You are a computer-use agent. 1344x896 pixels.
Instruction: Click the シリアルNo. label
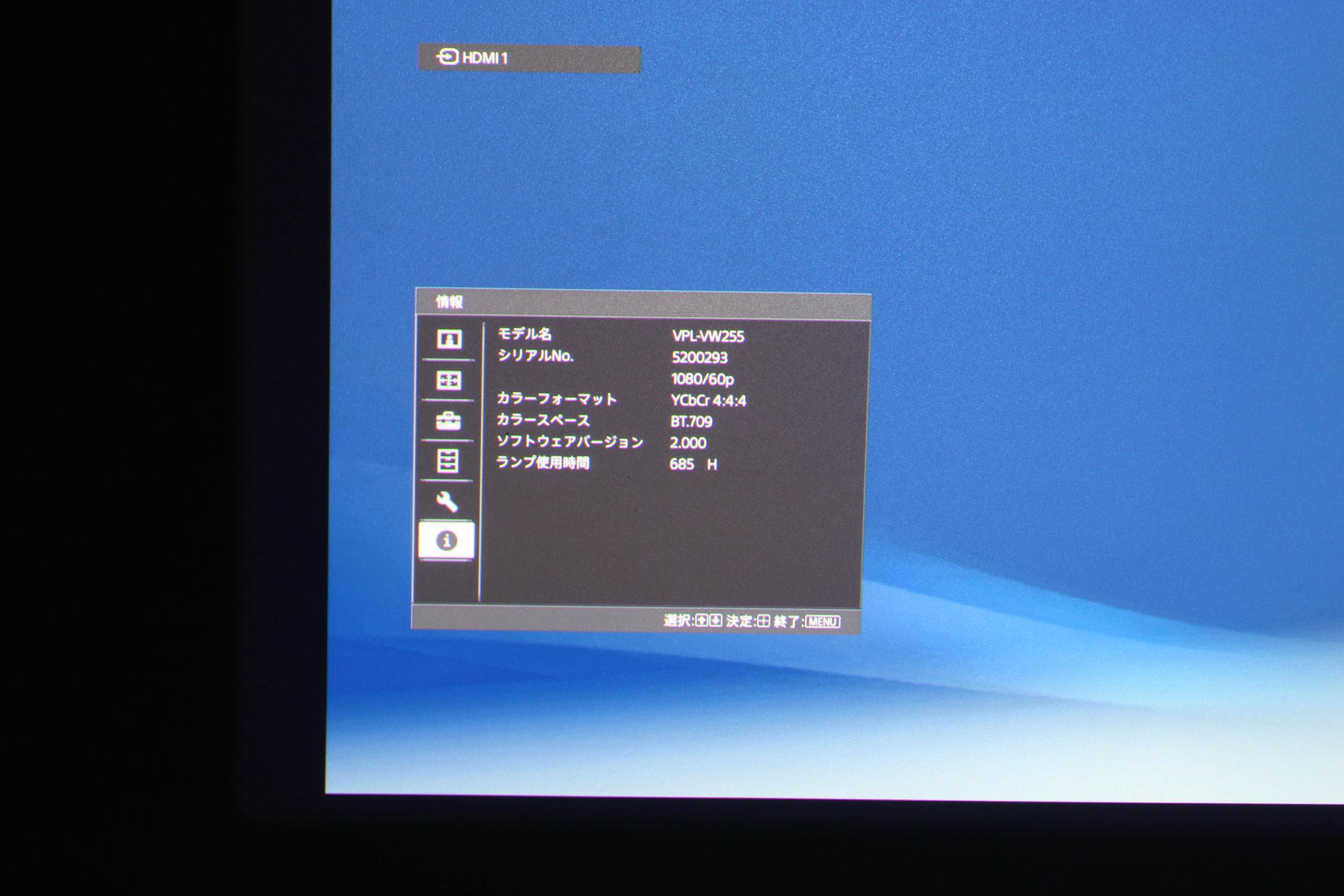[536, 355]
